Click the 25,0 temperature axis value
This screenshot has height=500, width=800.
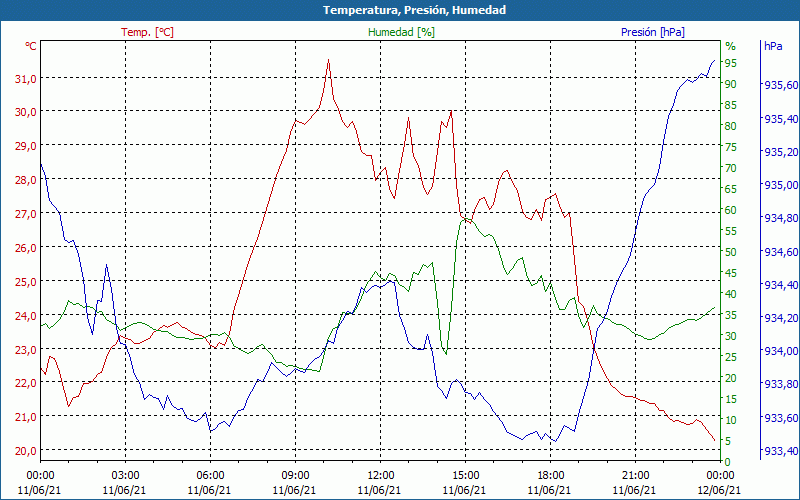[26, 282]
